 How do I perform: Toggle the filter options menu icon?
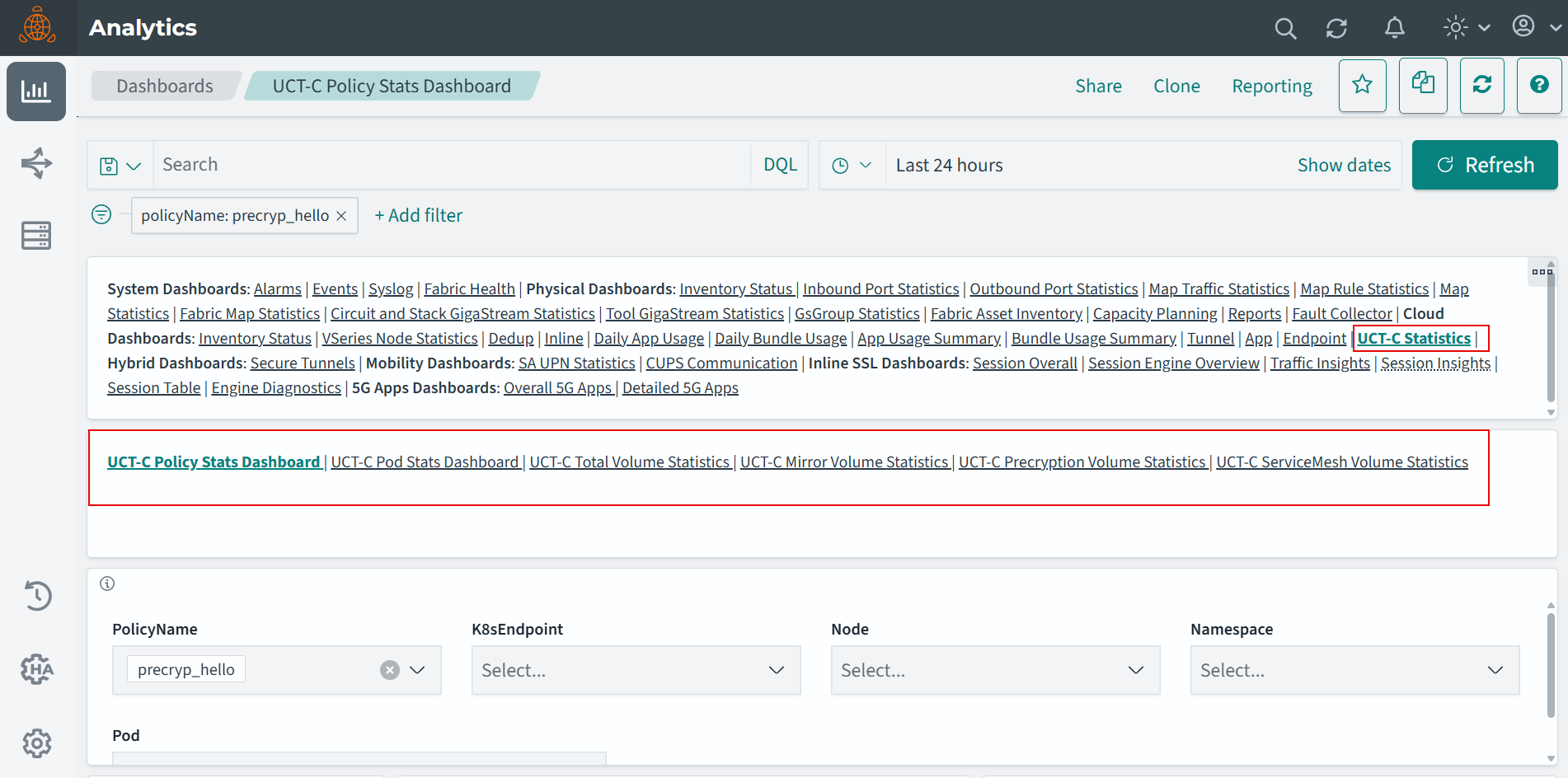[101, 215]
